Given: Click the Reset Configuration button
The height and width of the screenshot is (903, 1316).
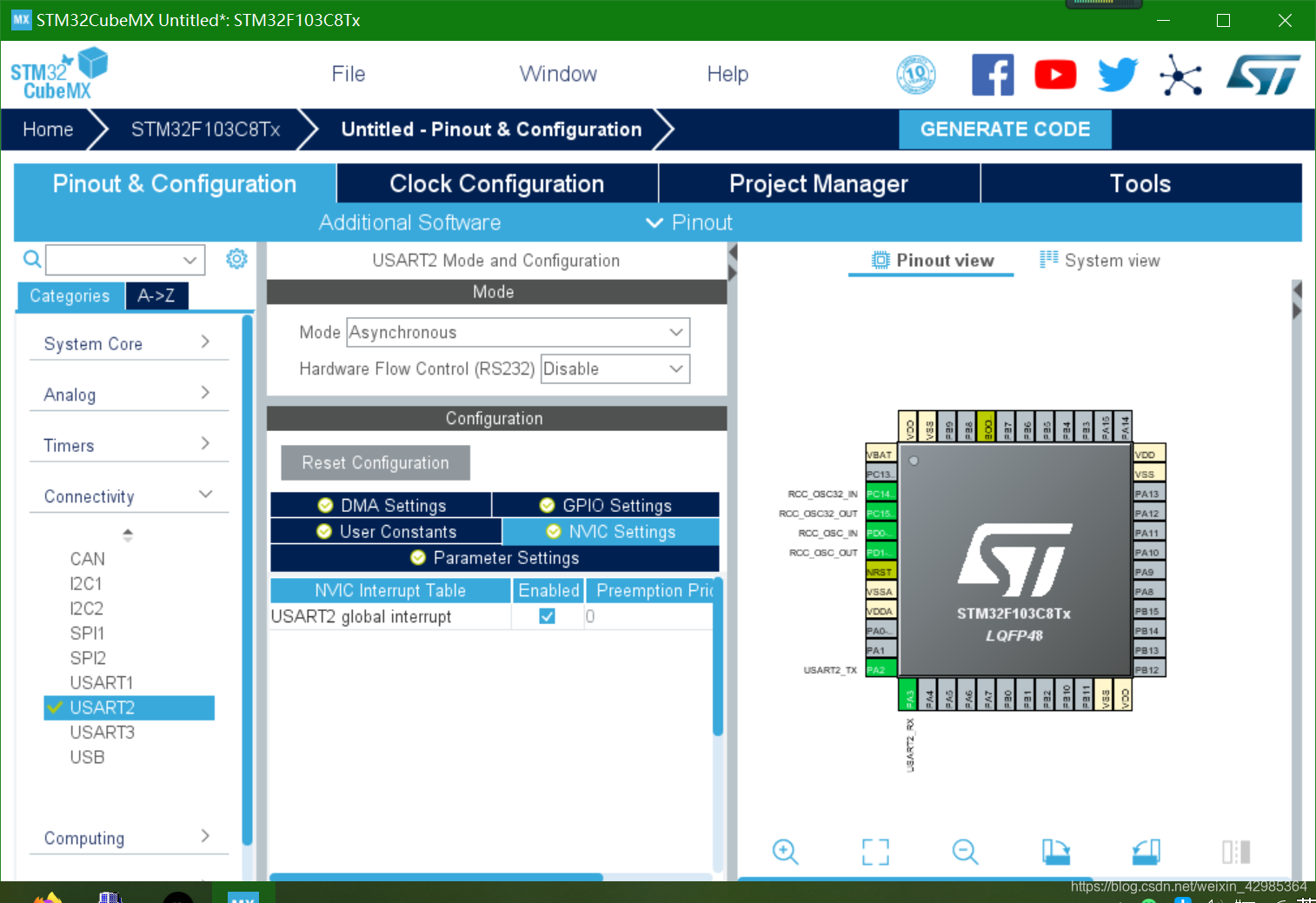Looking at the screenshot, I should pyautogui.click(x=376, y=462).
